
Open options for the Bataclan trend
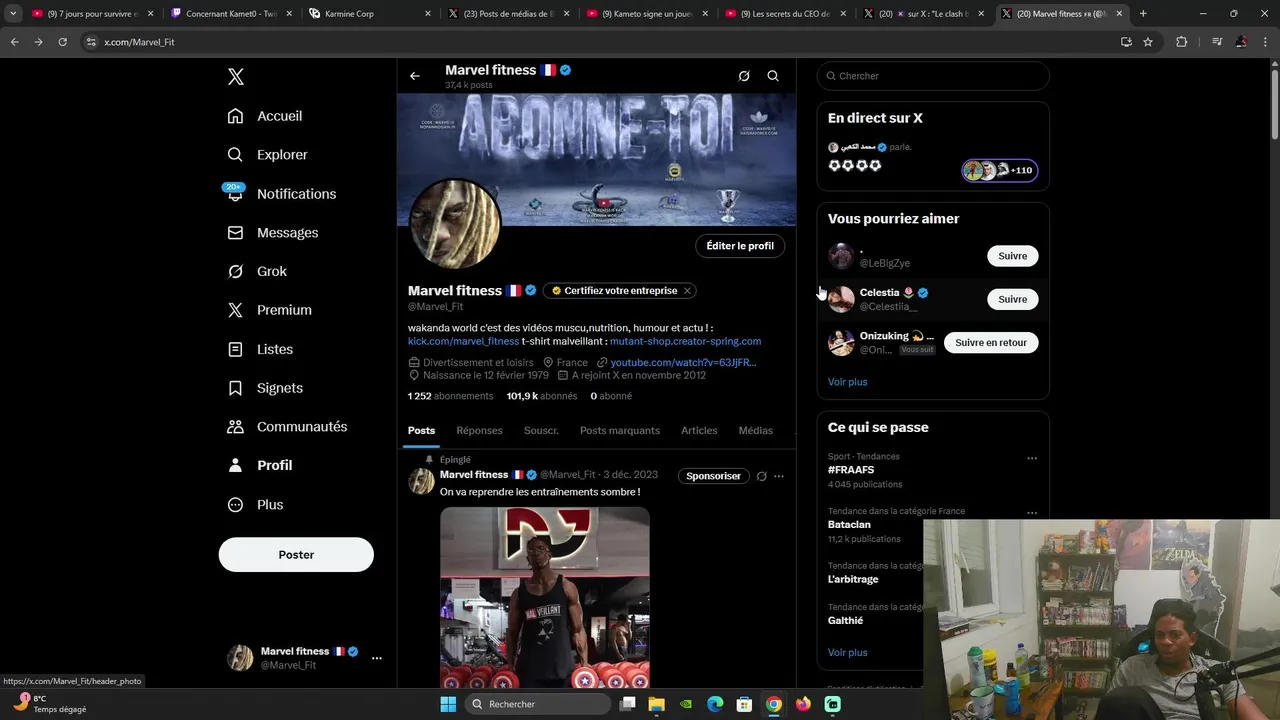coord(1032,513)
